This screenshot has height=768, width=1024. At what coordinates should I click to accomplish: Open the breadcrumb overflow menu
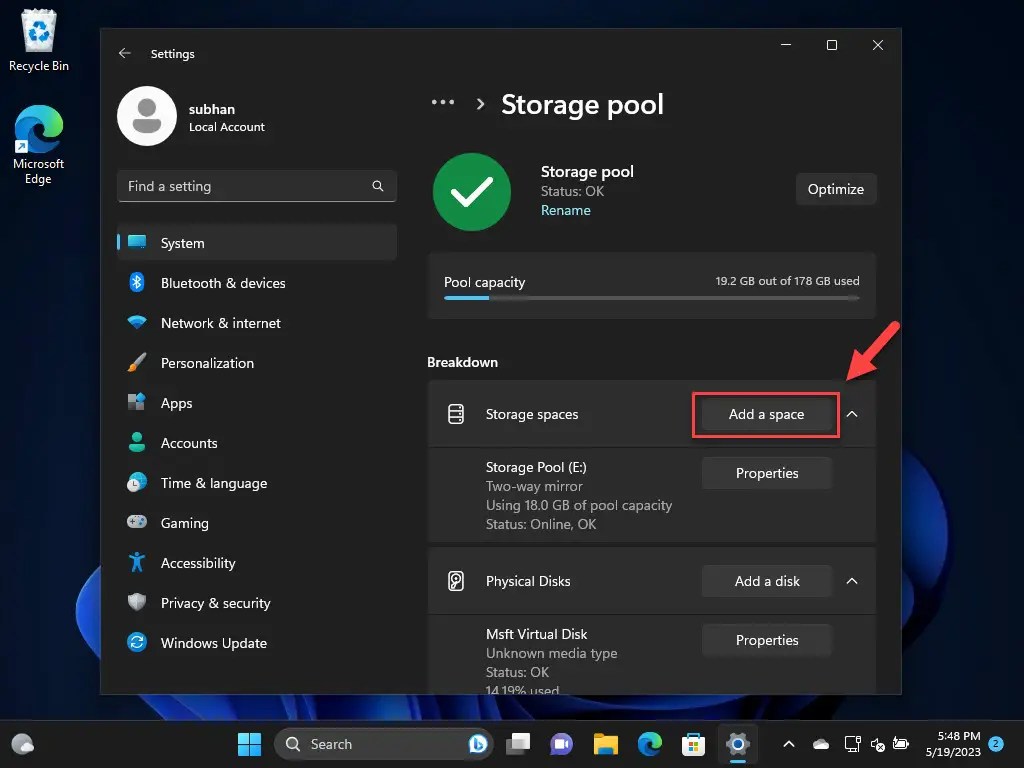[x=443, y=102]
